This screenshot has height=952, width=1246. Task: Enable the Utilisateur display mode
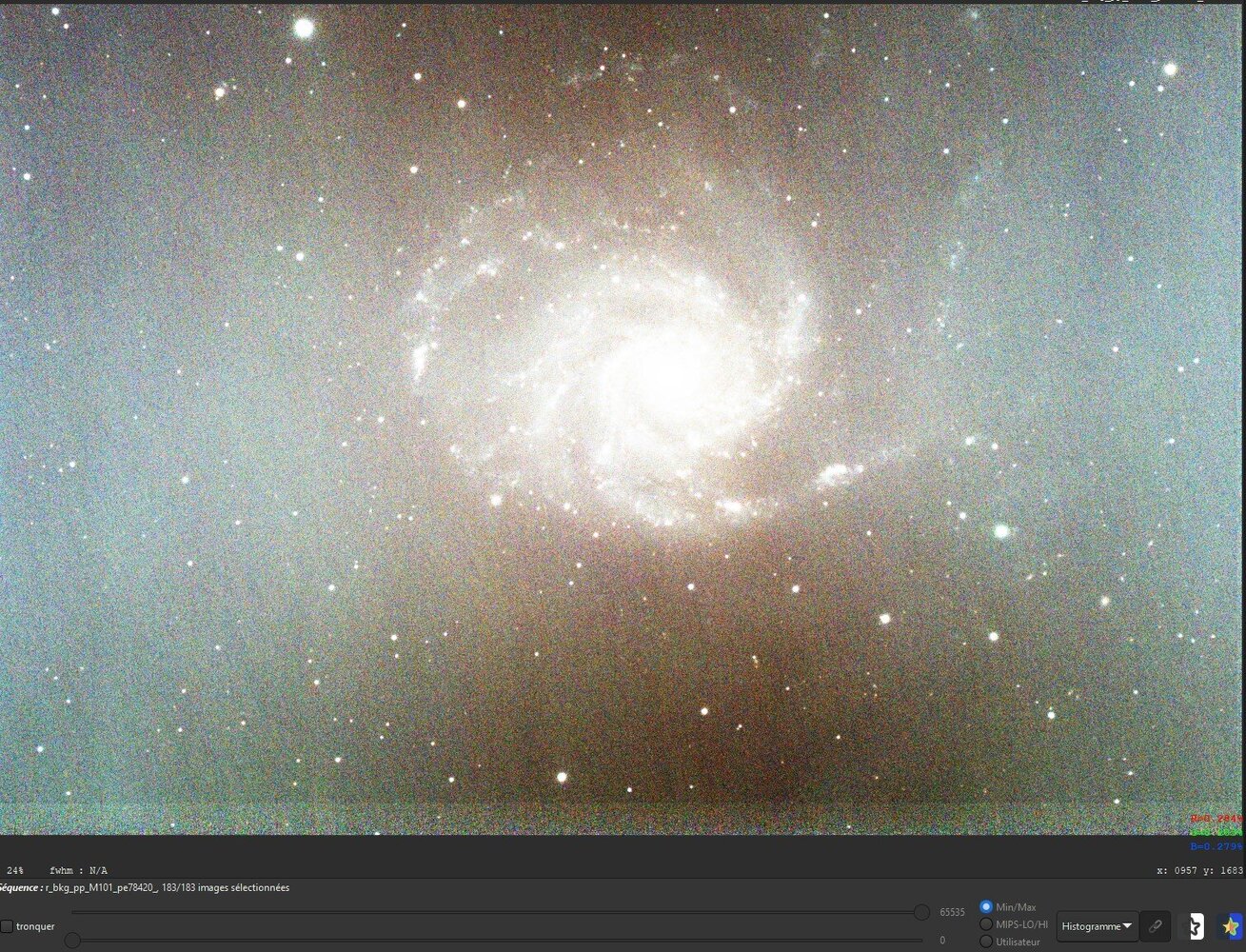[x=987, y=941]
